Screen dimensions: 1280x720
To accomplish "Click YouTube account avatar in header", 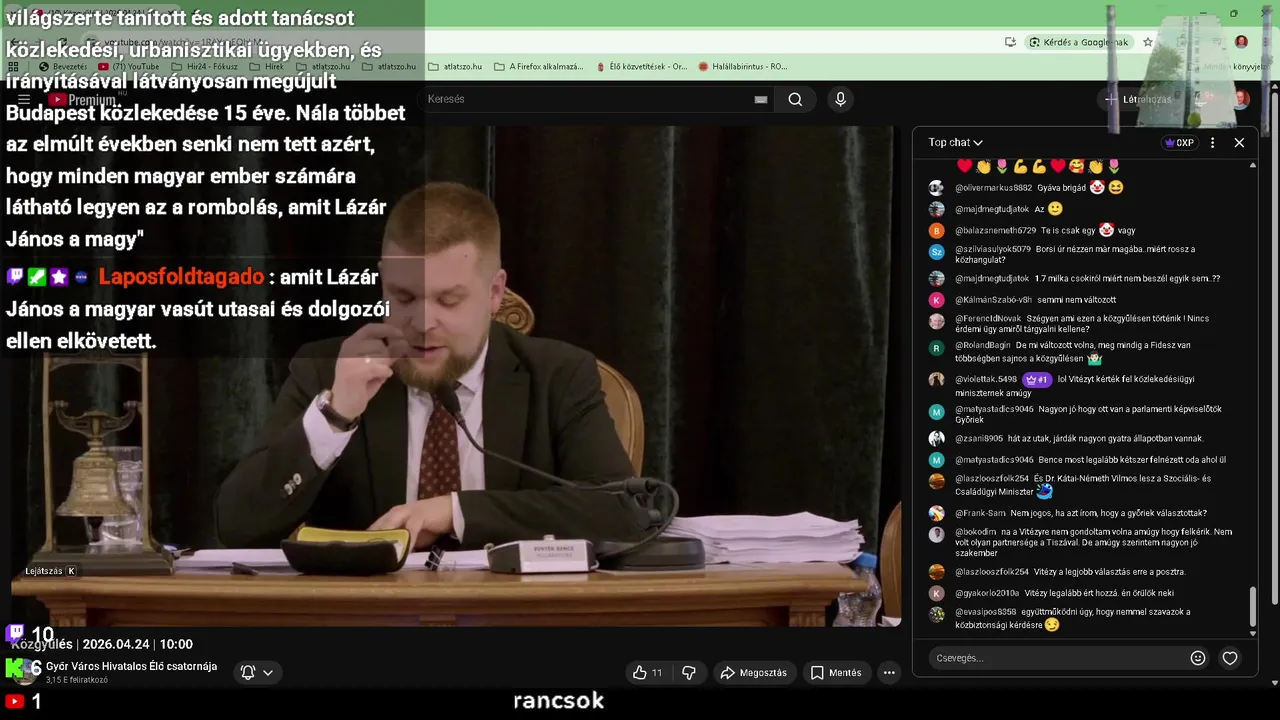I will pos(1241,99).
